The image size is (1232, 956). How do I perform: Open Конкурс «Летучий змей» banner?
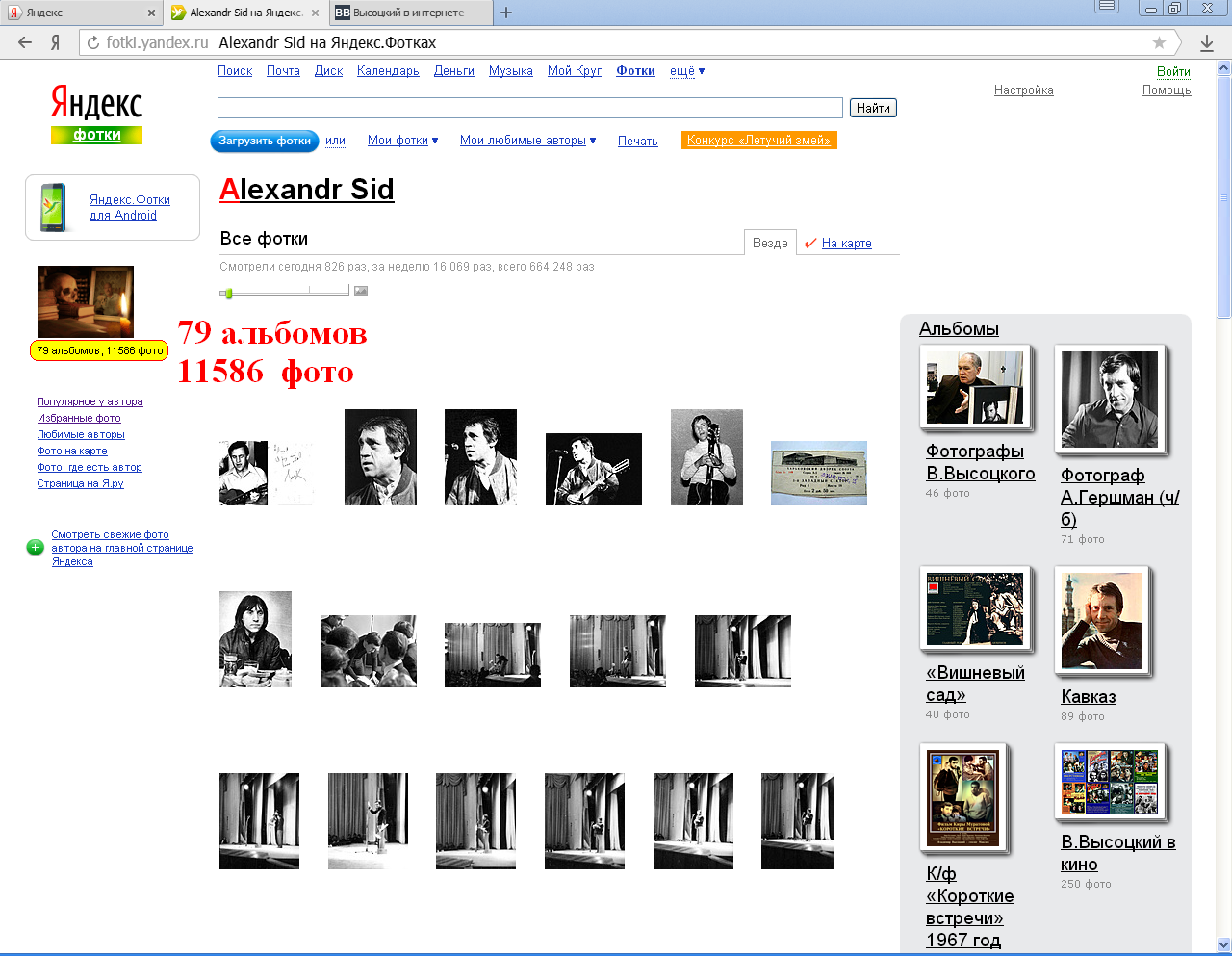[x=758, y=141]
